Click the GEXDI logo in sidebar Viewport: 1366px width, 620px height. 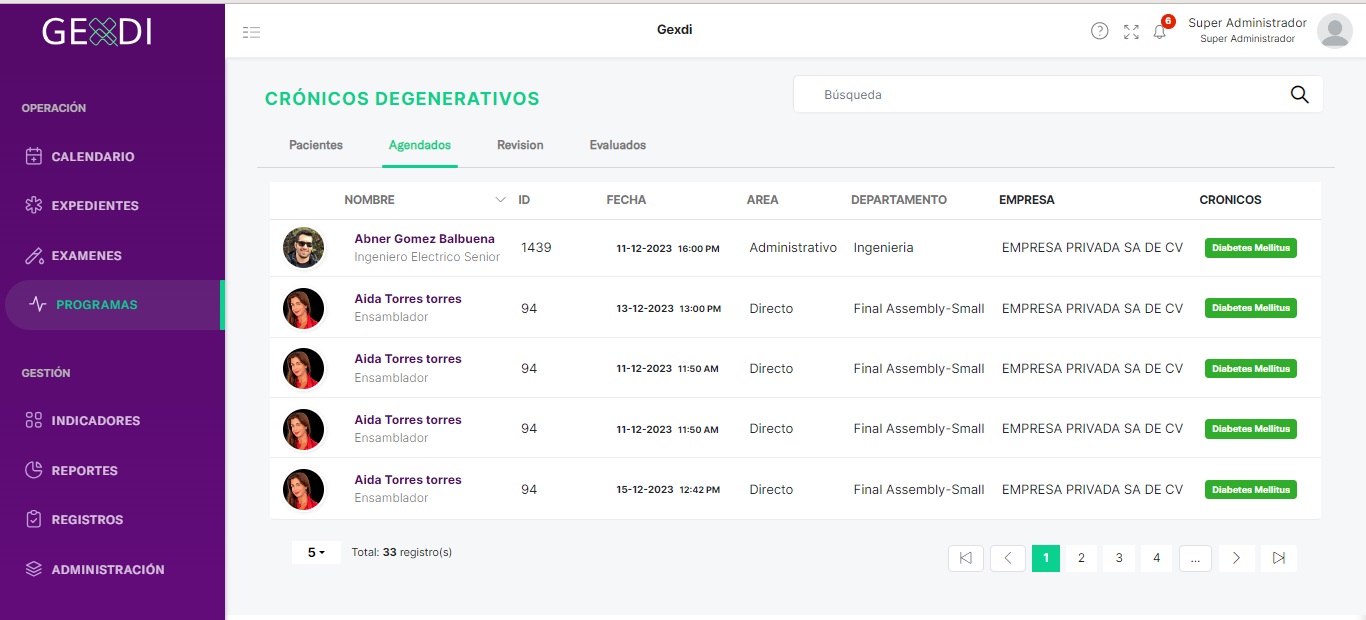pyautogui.click(x=97, y=32)
